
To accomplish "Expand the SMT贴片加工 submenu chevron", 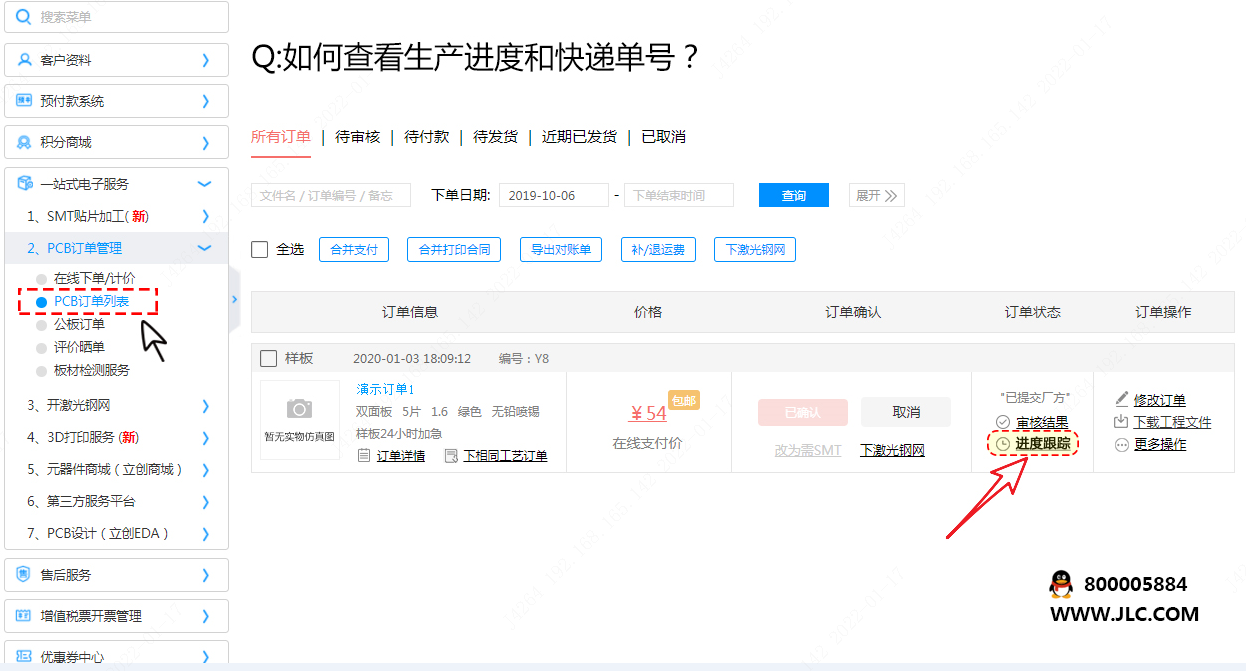I will click(205, 216).
